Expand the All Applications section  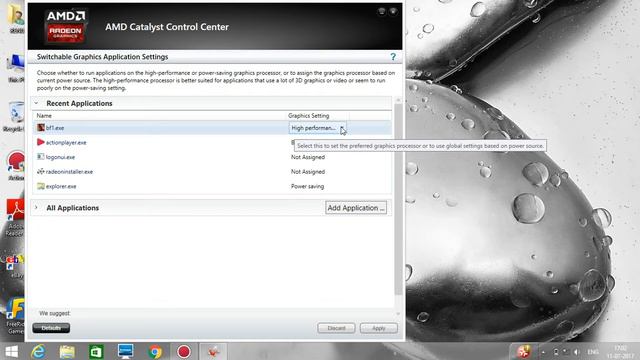coord(36,208)
